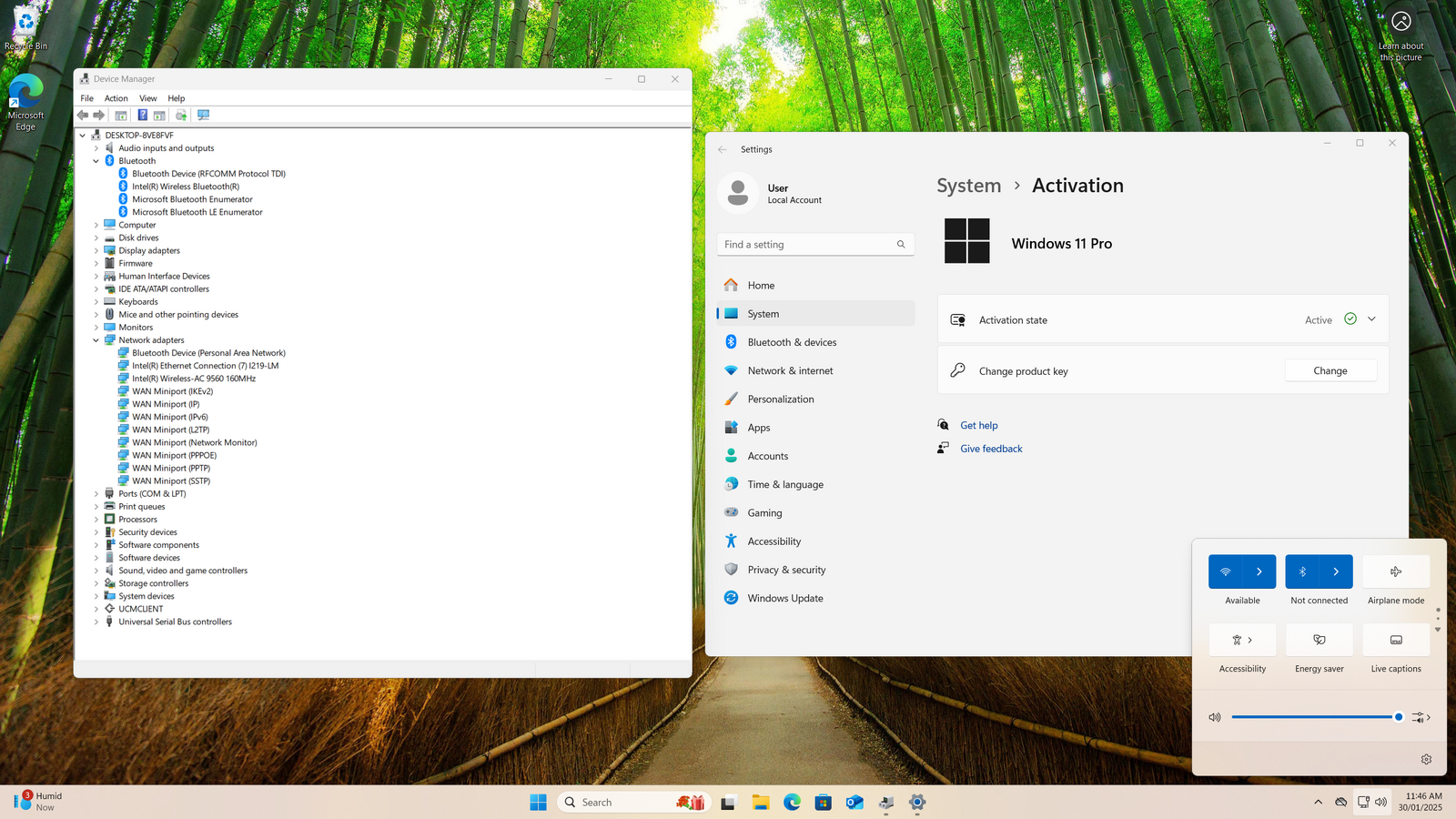Show hidden tray icons chevron
The height and width of the screenshot is (819, 1456).
[x=1318, y=802]
